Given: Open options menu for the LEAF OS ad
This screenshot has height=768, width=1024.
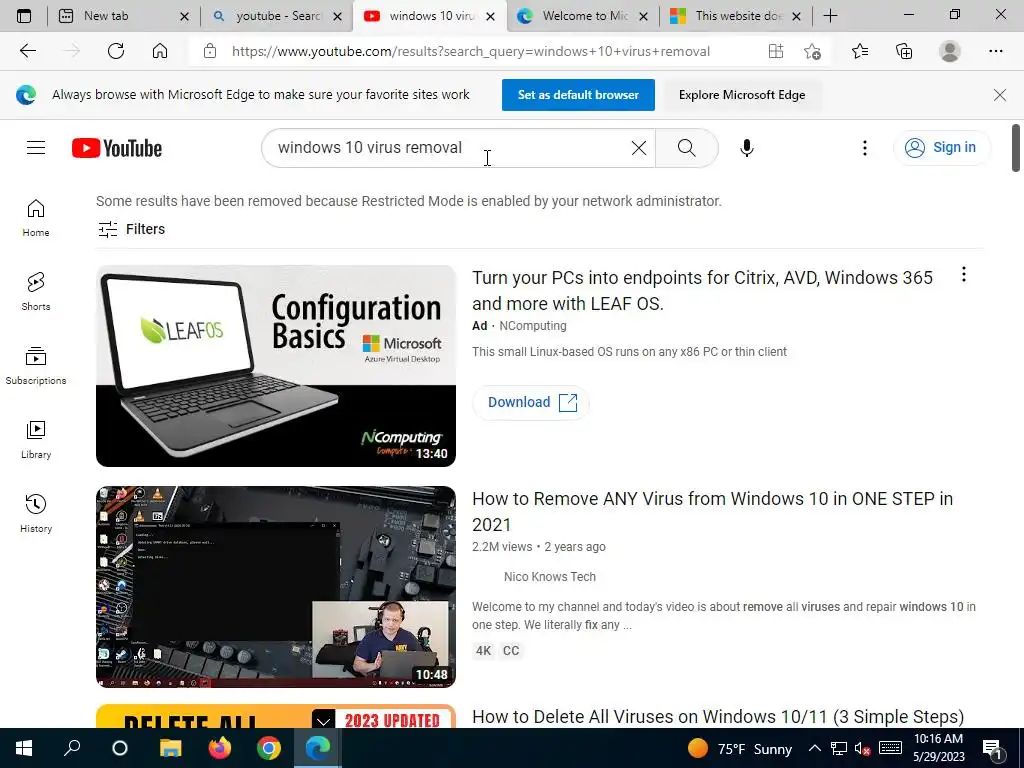Looking at the screenshot, I should tap(963, 275).
